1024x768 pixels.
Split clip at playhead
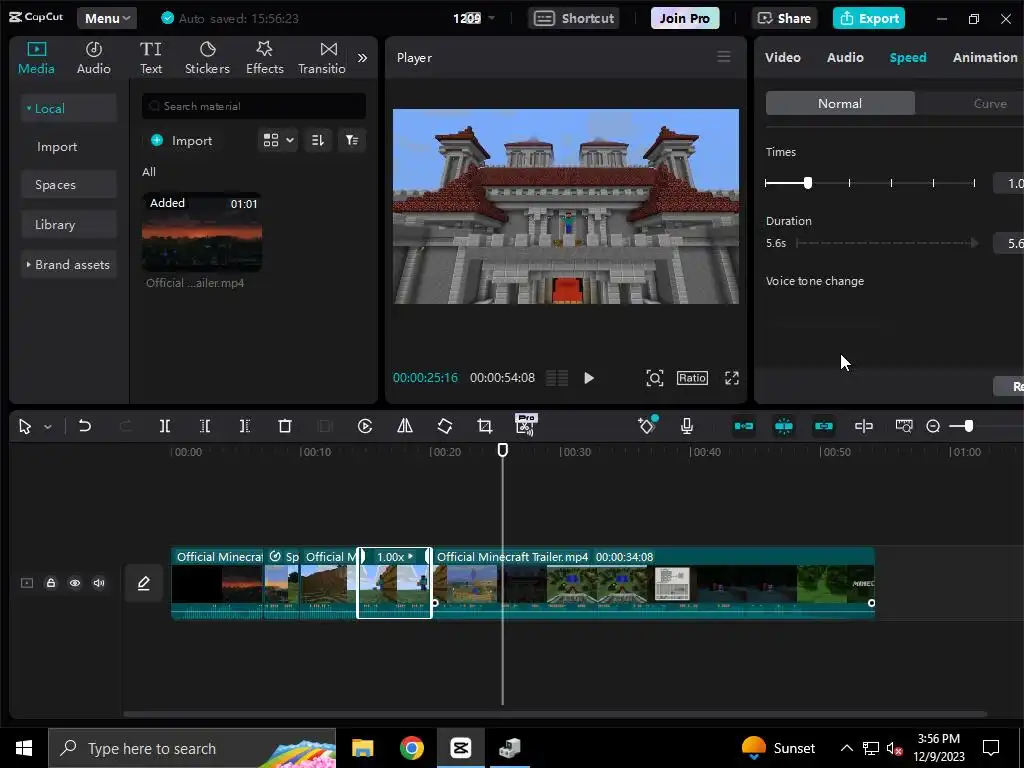click(x=165, y=426)
